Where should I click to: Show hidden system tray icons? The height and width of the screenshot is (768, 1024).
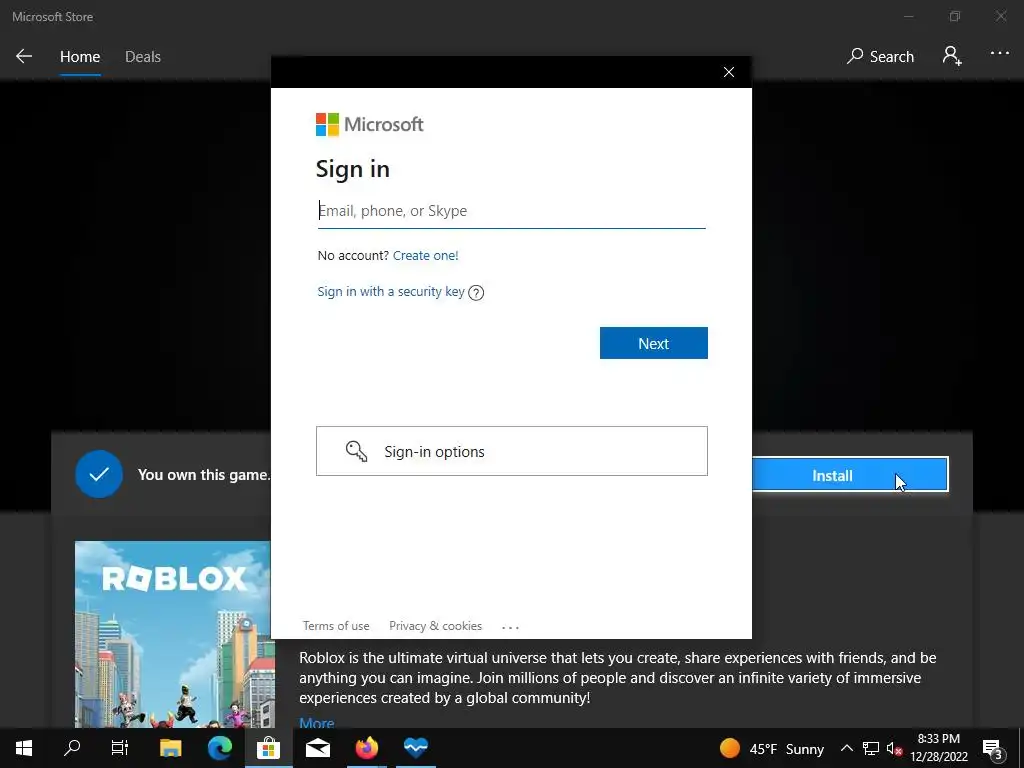point(846,748)
